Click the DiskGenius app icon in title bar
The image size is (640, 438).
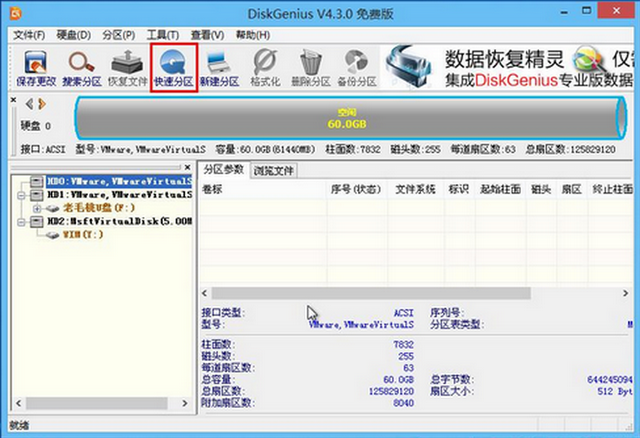16,14
